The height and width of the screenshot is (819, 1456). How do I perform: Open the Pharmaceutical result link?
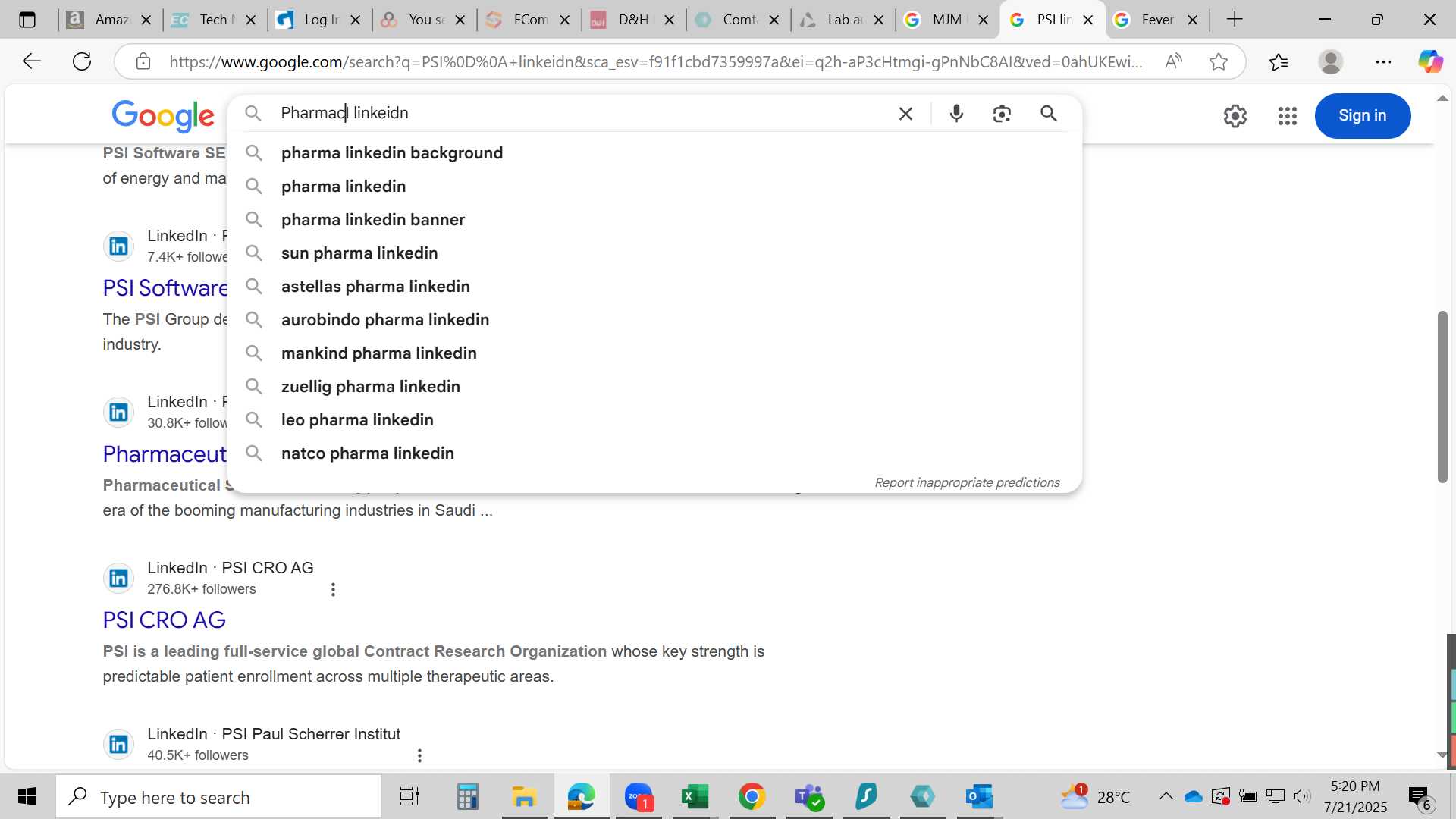click(x=165, y=454)
